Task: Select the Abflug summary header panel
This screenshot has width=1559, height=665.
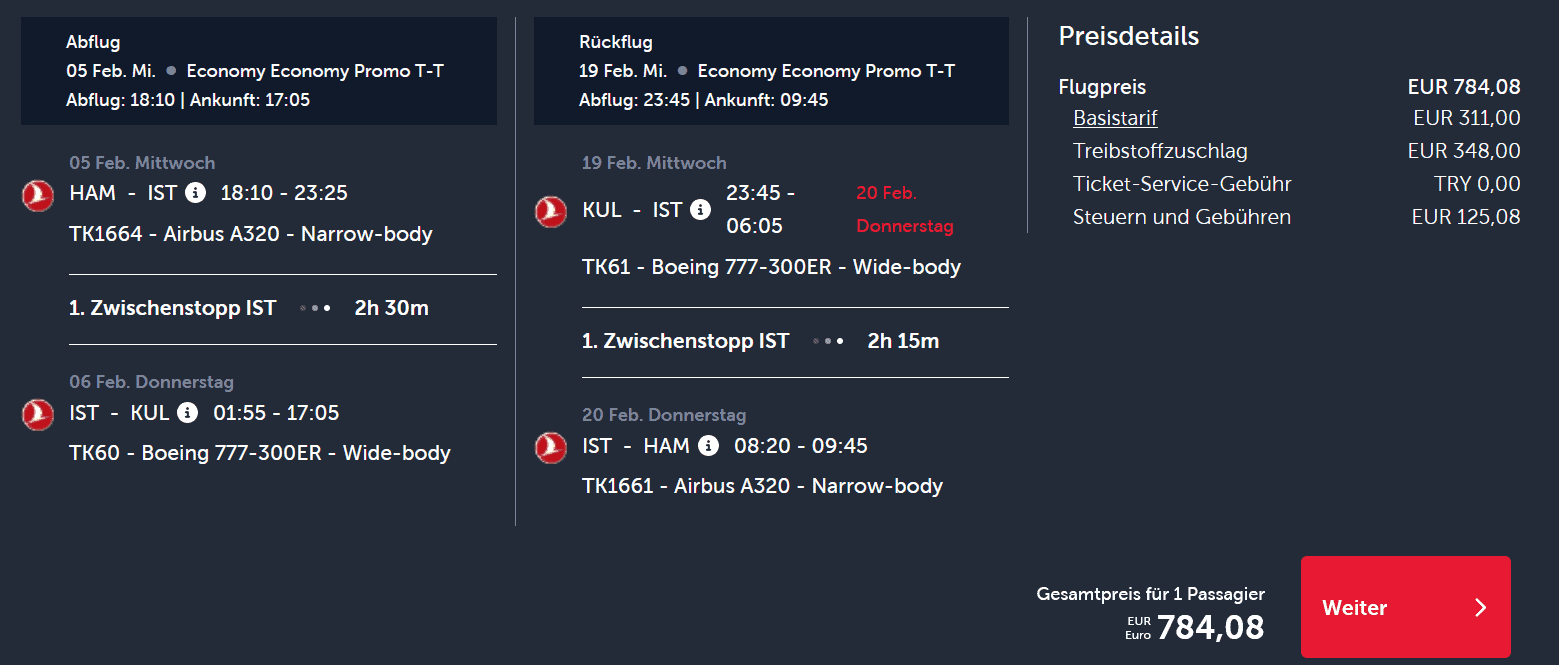Action: coord(259,71)
